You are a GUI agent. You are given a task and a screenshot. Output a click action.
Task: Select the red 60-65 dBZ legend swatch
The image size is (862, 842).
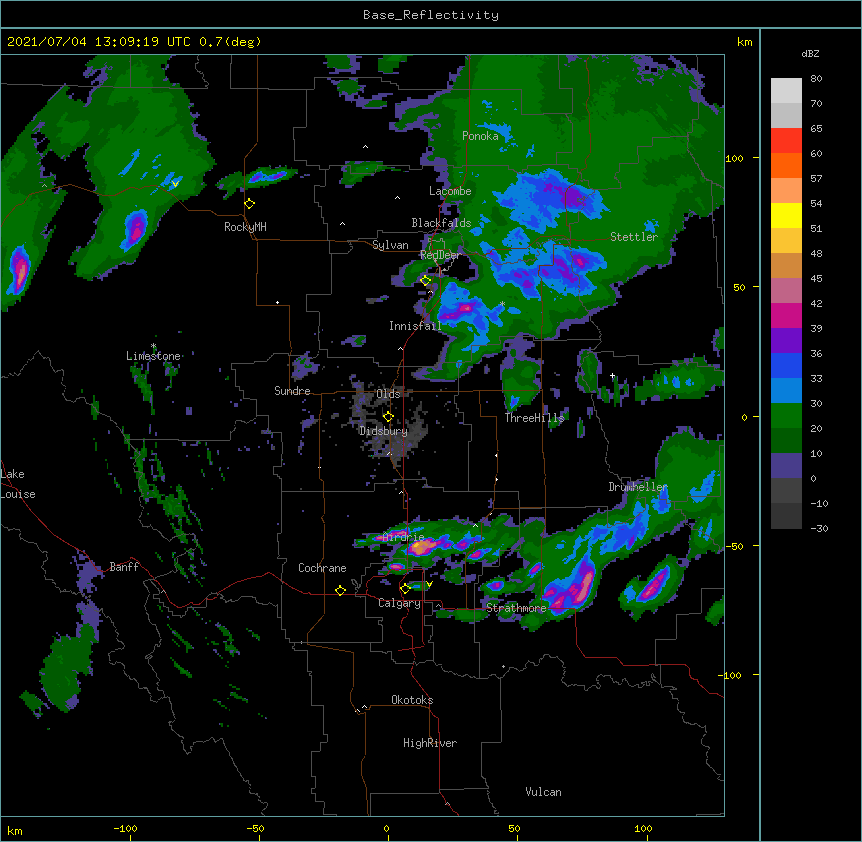786,141
